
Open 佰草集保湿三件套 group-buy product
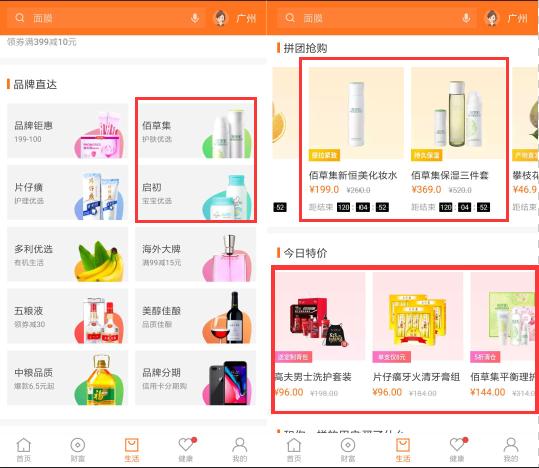coord(458,140)
